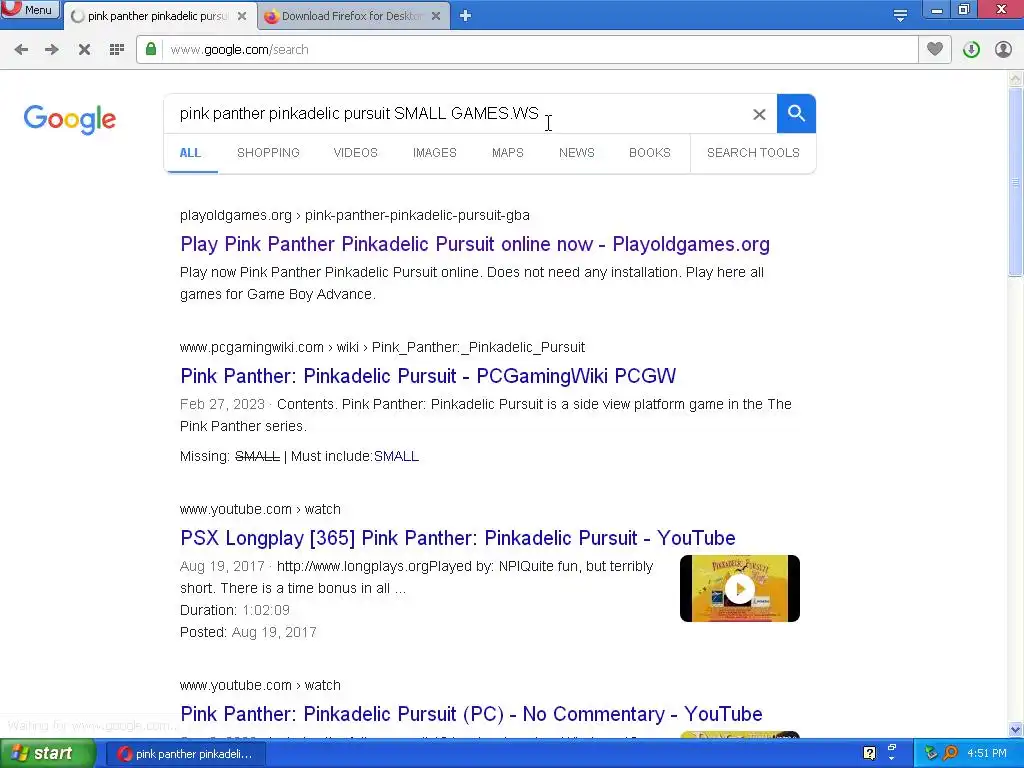Switch to BOOKS results
The width and height of the screenshot is (1024, 768).
(x=650, y=153)
